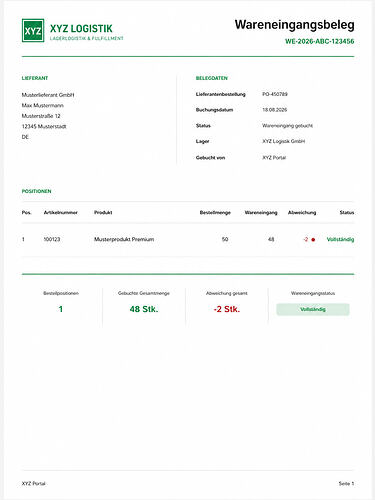375x500 pixels.
Task: Click contact name Max Mustermann
Action: click(43, 106)
